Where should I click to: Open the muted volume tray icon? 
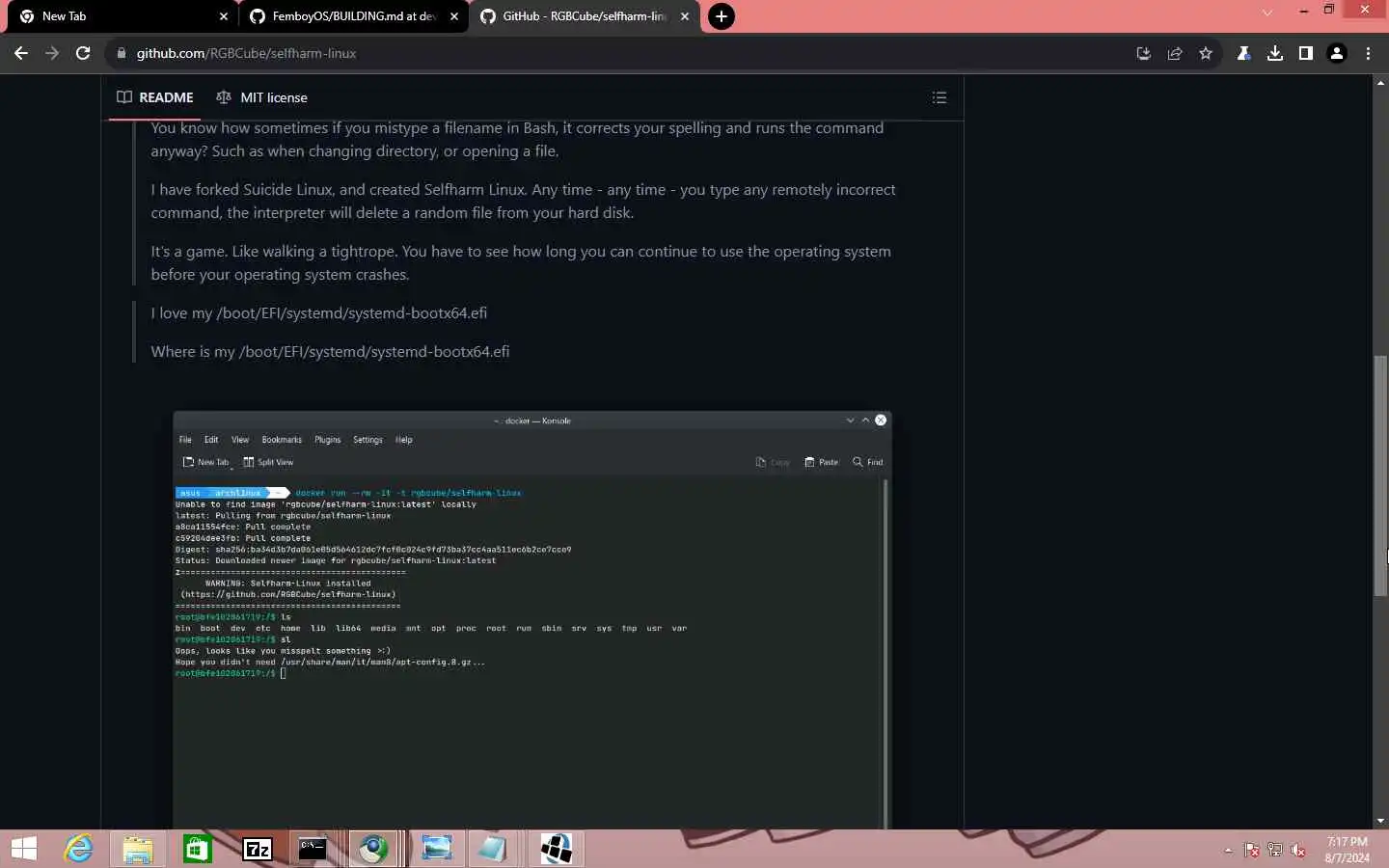coord(1298,851)
